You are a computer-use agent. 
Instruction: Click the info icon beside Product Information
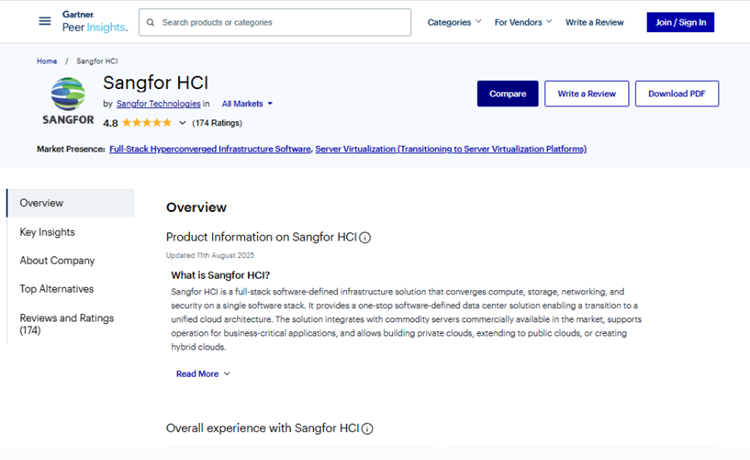[365, 238]
